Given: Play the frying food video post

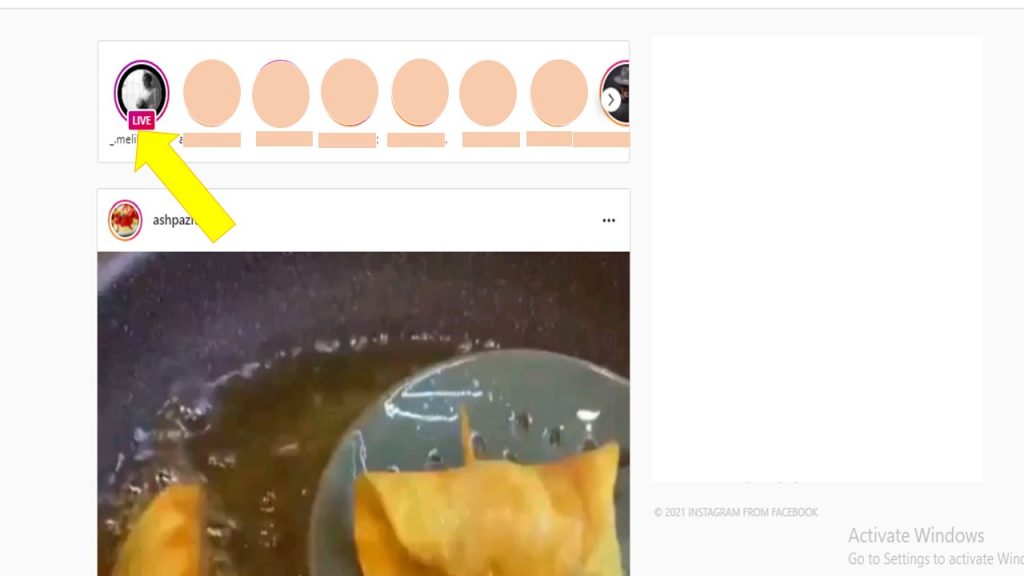Looking at the screenshot, I should (363, 414).
